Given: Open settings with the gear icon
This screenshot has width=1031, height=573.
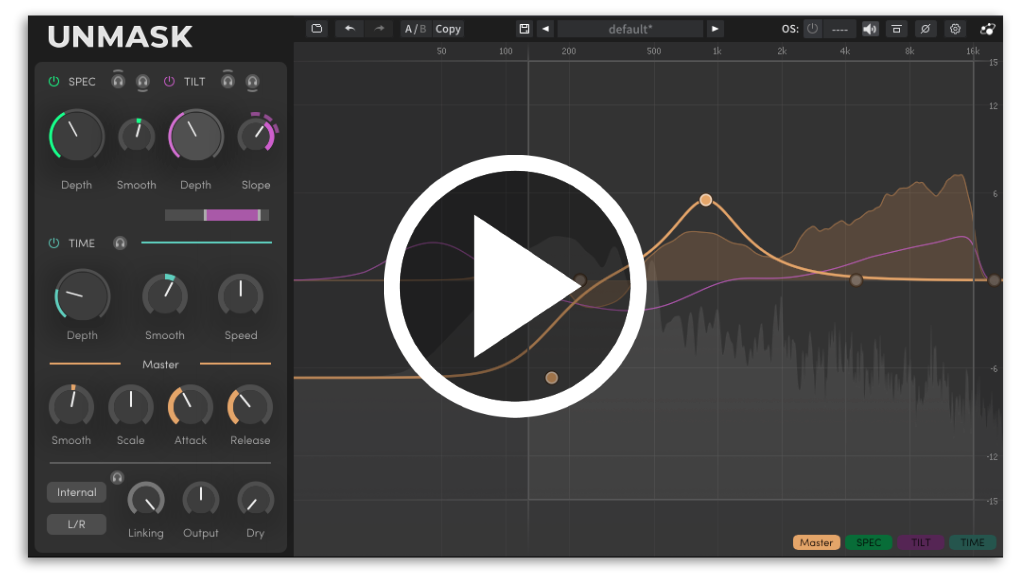Looking at the screenshot, I should tap(955, 29).
